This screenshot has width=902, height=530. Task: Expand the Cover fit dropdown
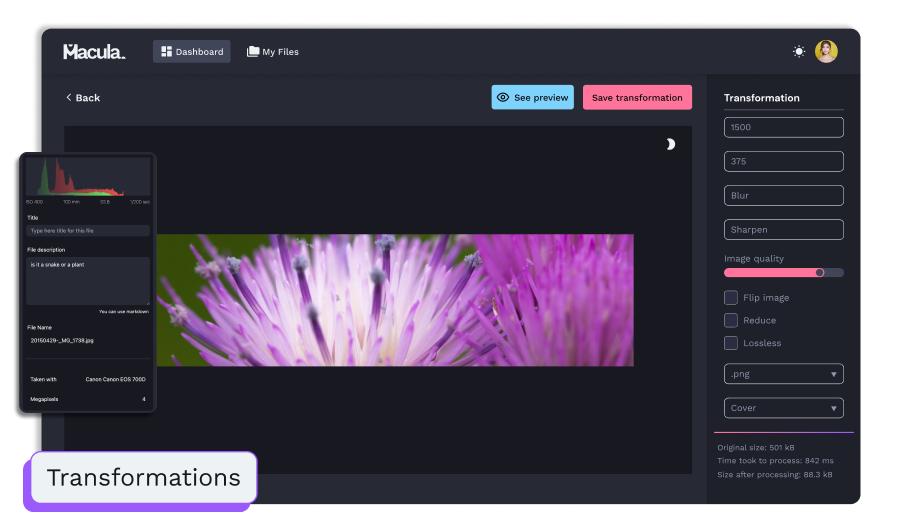coord(783,408)
